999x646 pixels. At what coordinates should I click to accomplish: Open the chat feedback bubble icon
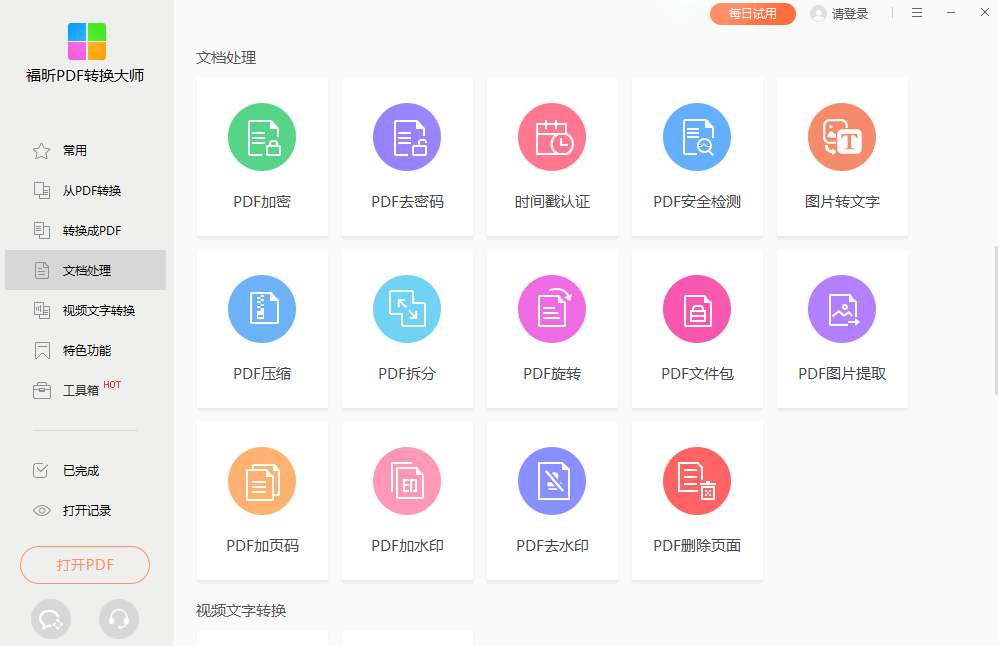51,619
